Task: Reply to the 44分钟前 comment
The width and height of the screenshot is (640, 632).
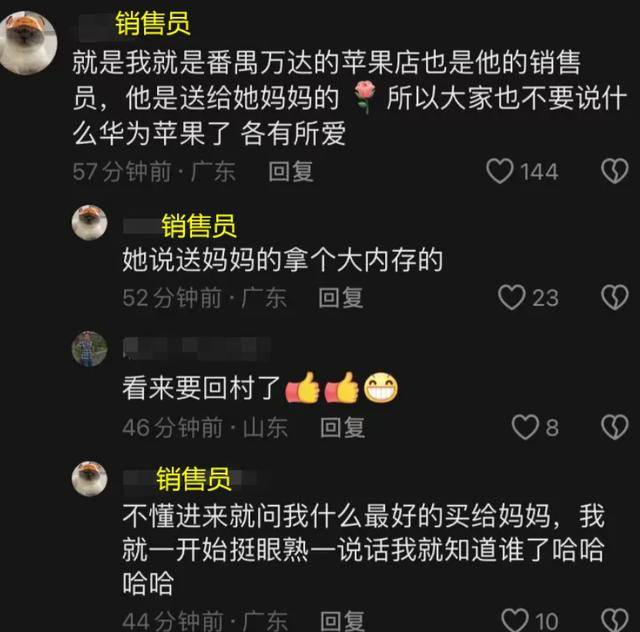Action: coord(342,621)
